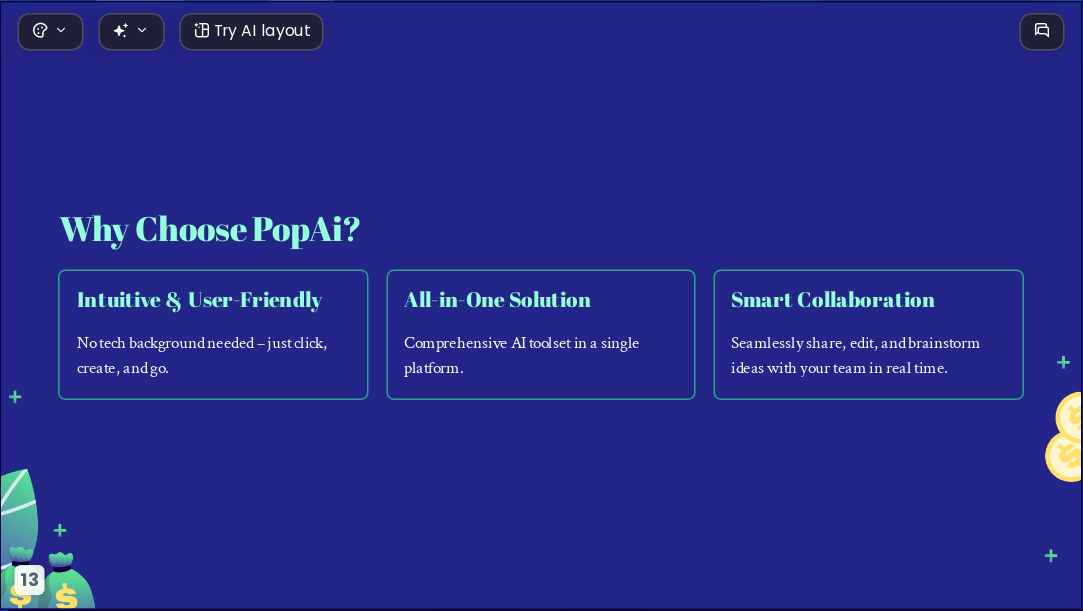This screenshot has width=1083, height=611.
Task: Open the AI sparkle tools dropdown
Action: click(x=131, y=31)
